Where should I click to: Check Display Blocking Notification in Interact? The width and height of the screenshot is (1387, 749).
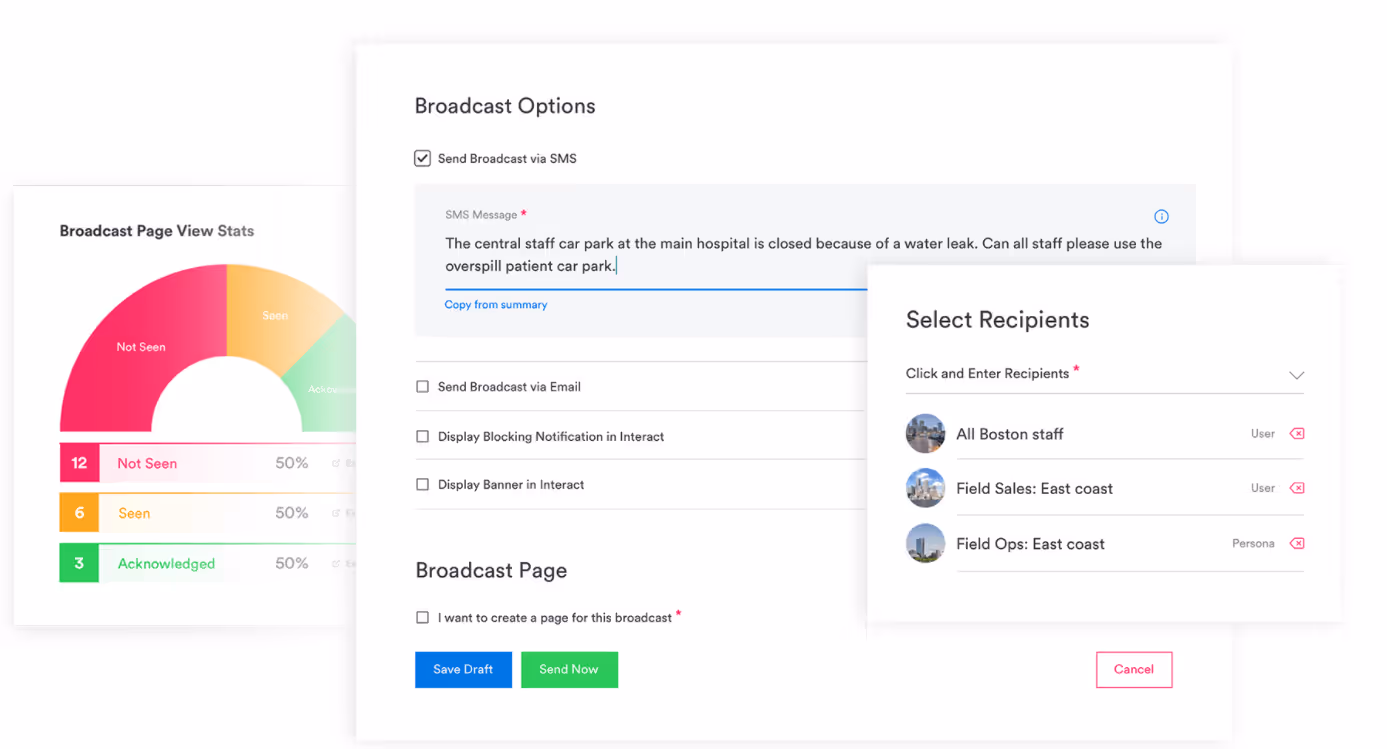click(x=422, y=436)
